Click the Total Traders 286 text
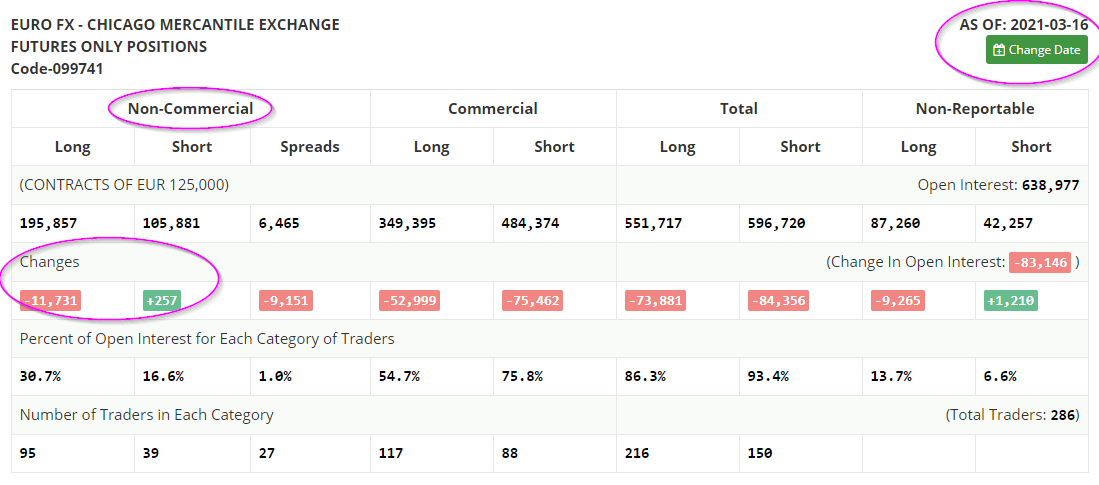 [1013, 414]
